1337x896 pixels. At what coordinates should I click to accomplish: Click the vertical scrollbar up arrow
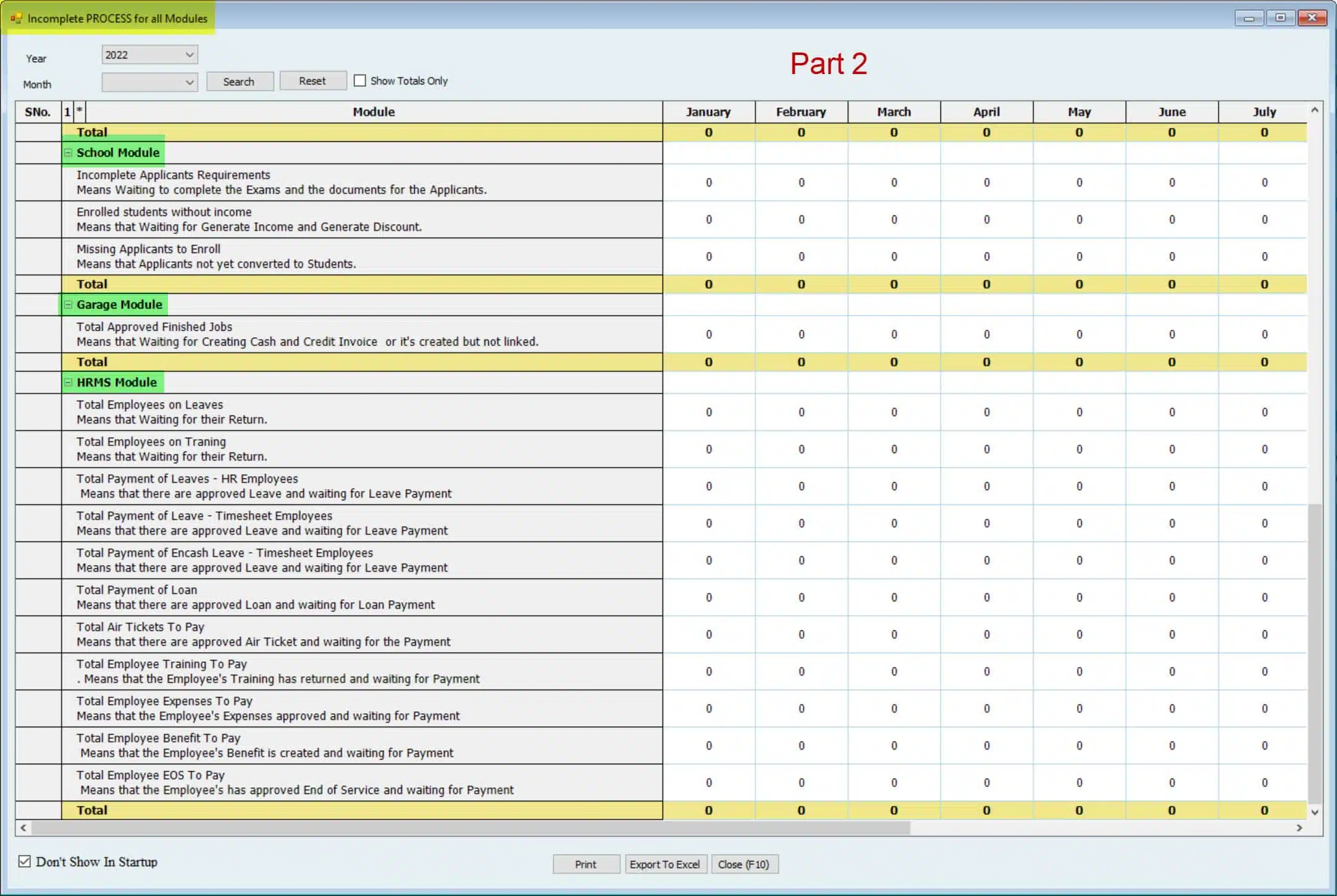[1315, 111]
